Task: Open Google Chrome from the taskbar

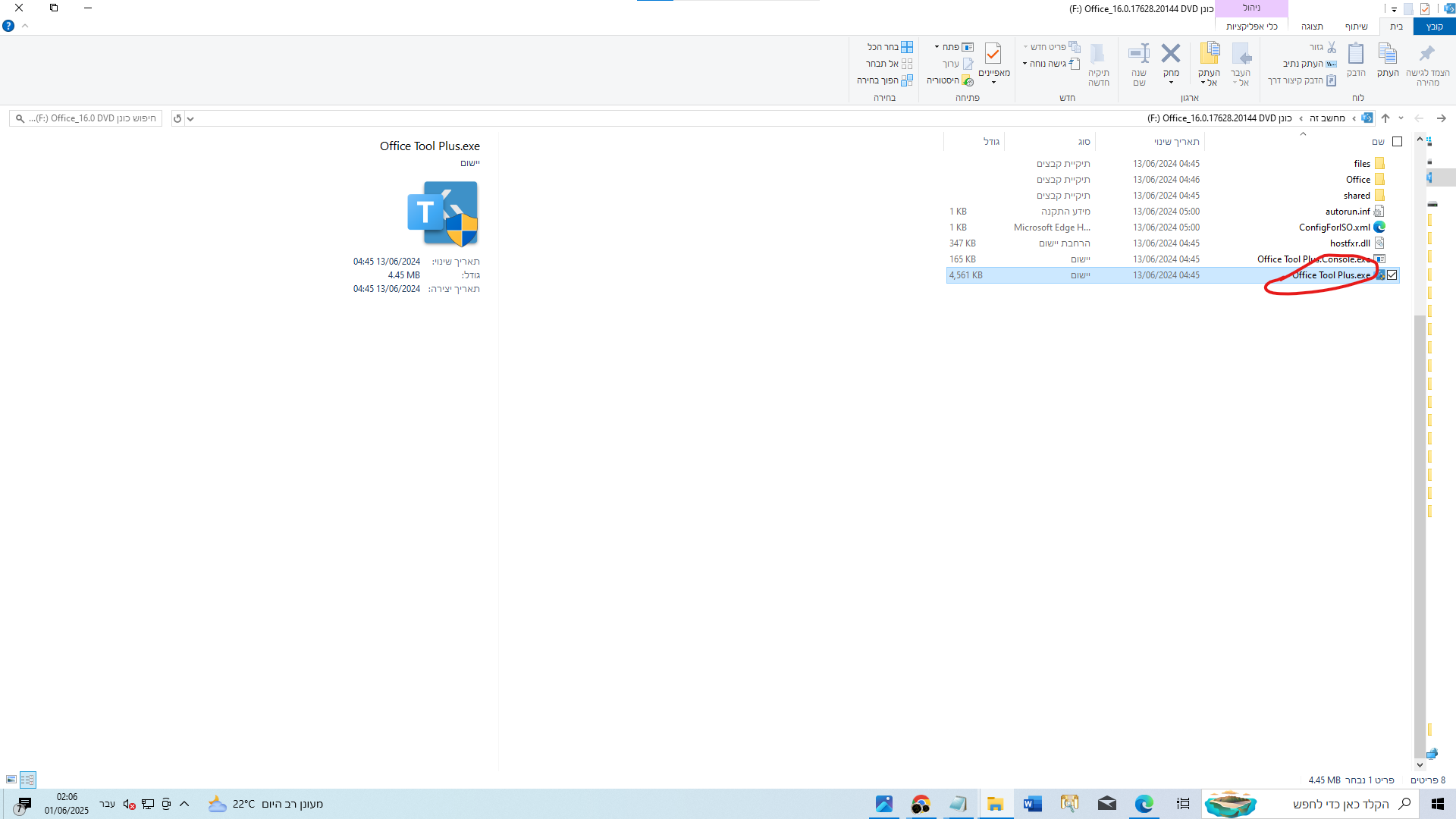Action: coord(921,804)
